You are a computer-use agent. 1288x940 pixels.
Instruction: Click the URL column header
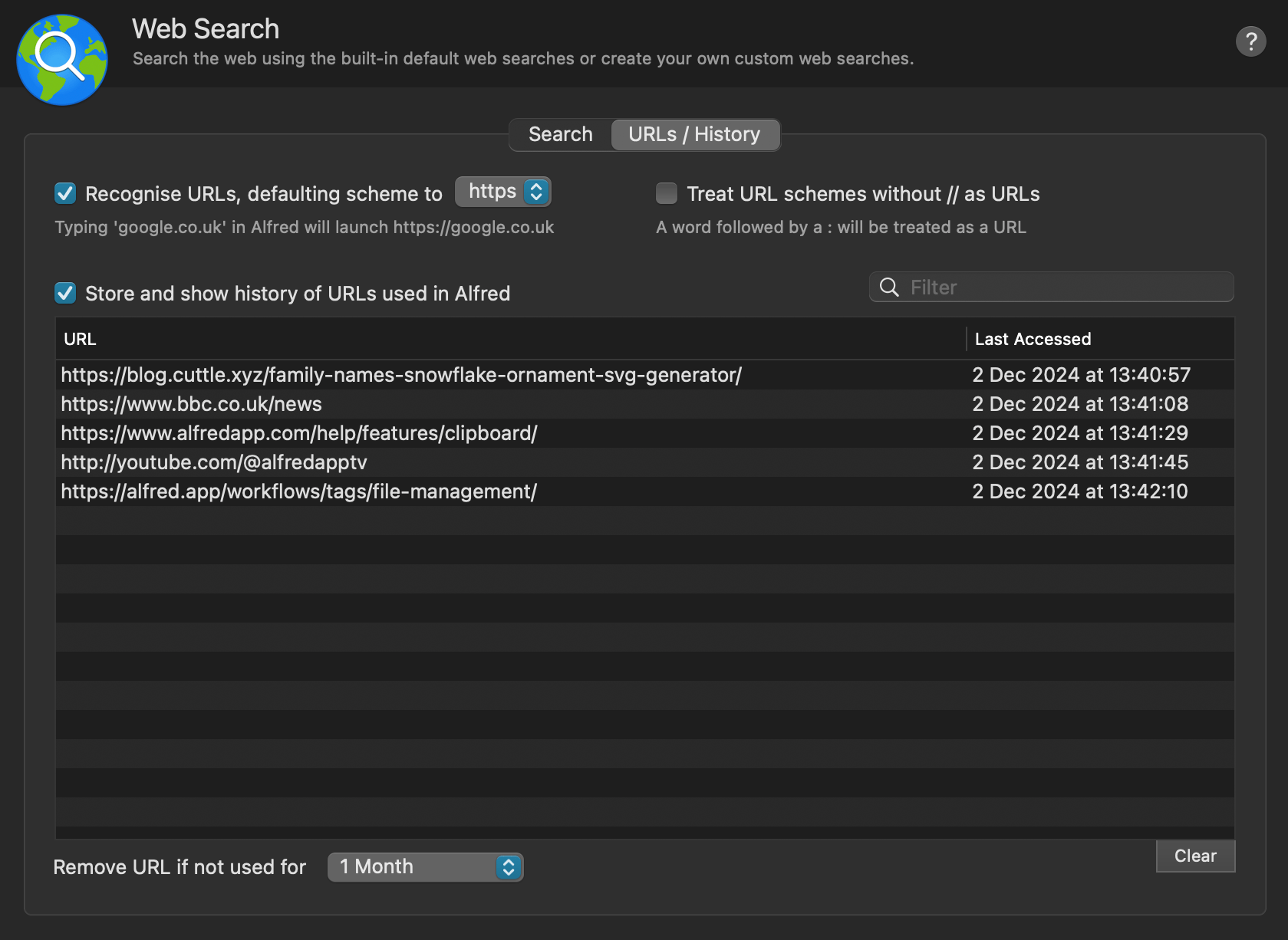click(x=79, y=339)
